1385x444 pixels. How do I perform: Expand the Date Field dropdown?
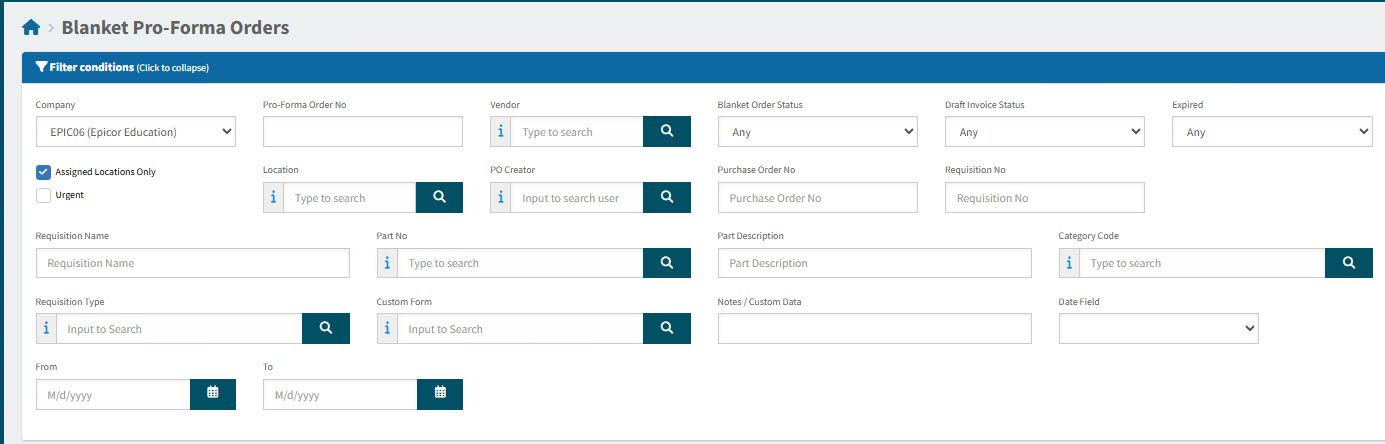pos(1158,329)
